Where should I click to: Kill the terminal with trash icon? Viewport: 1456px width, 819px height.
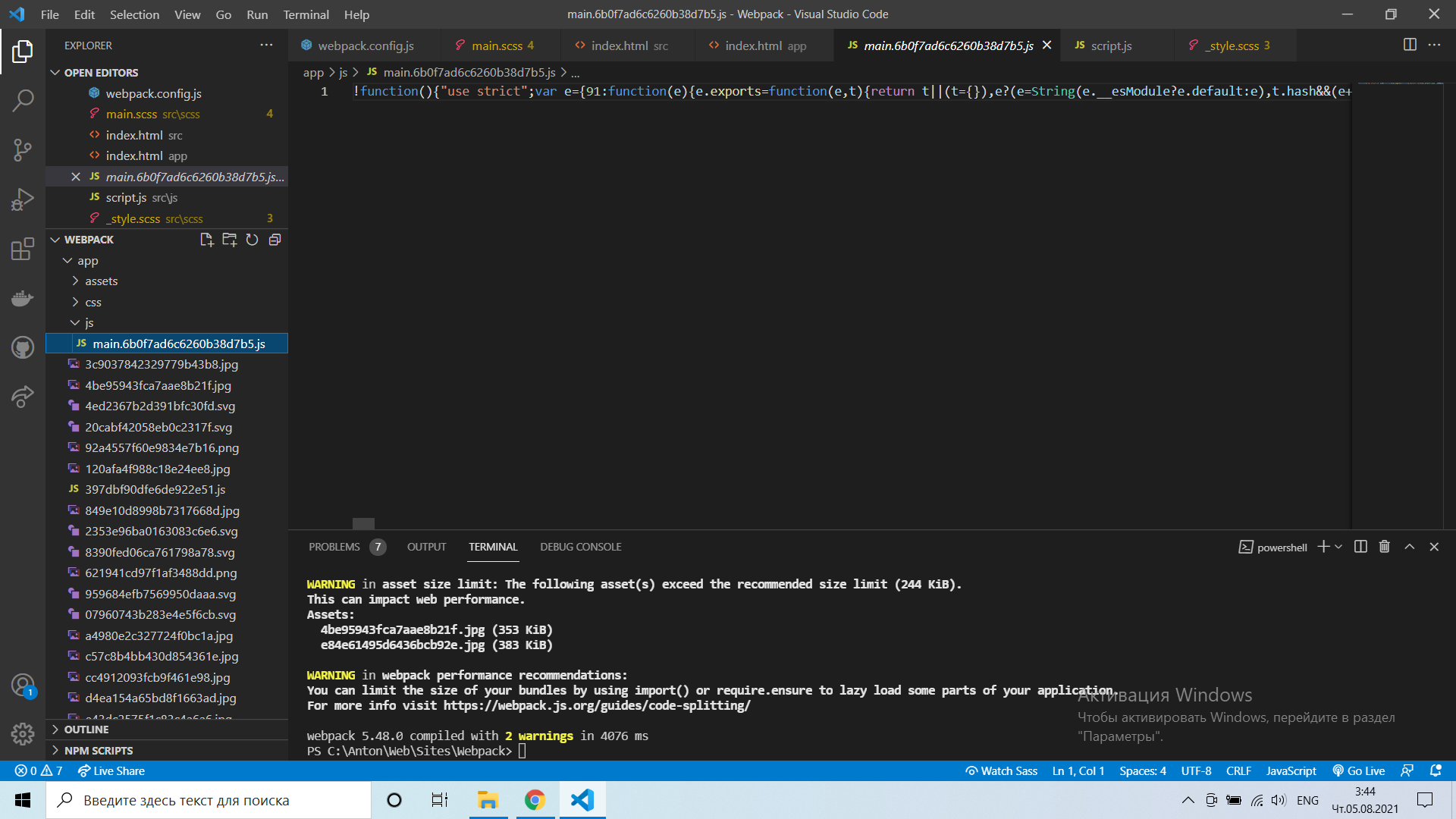(x=1385, y=547)
